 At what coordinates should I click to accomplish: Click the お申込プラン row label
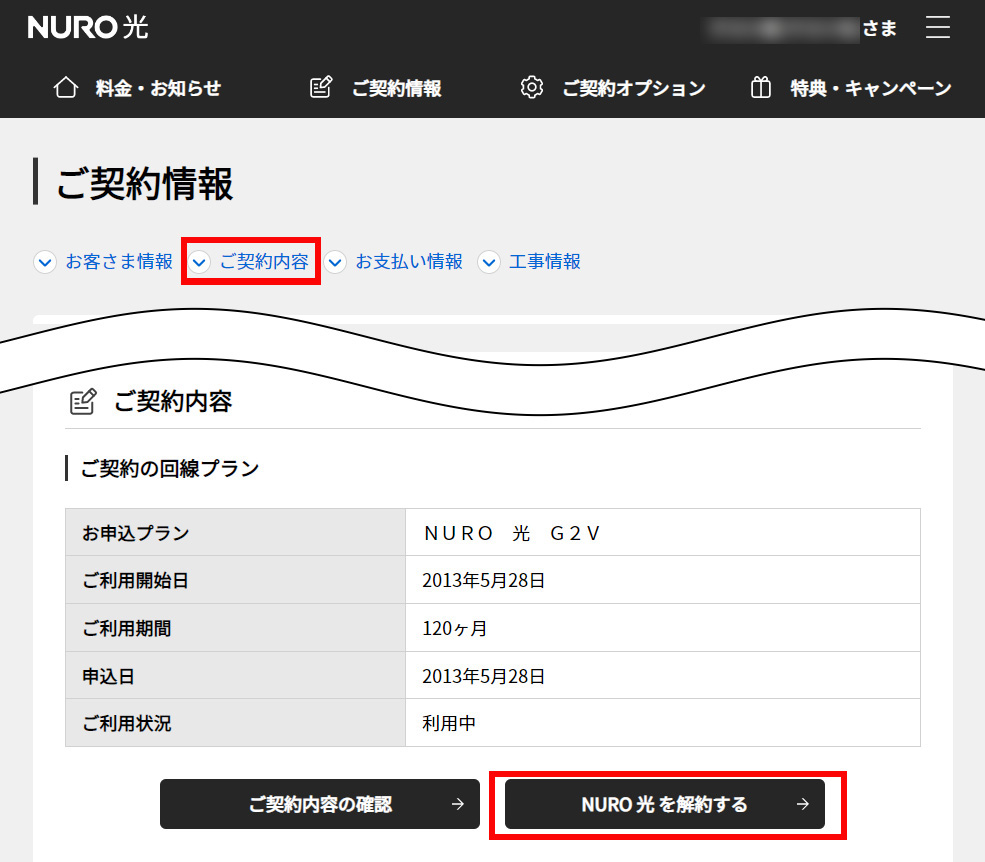[x=136, y=533]
